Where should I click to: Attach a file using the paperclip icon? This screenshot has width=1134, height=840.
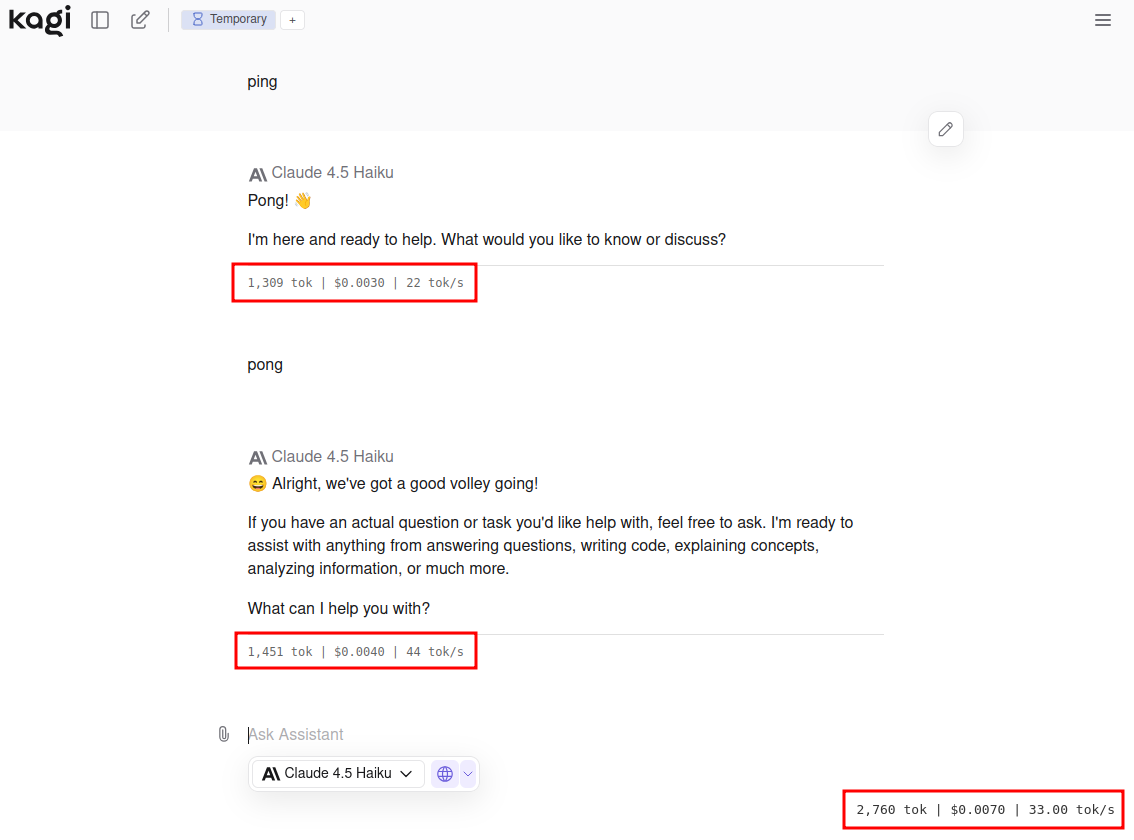224,734
